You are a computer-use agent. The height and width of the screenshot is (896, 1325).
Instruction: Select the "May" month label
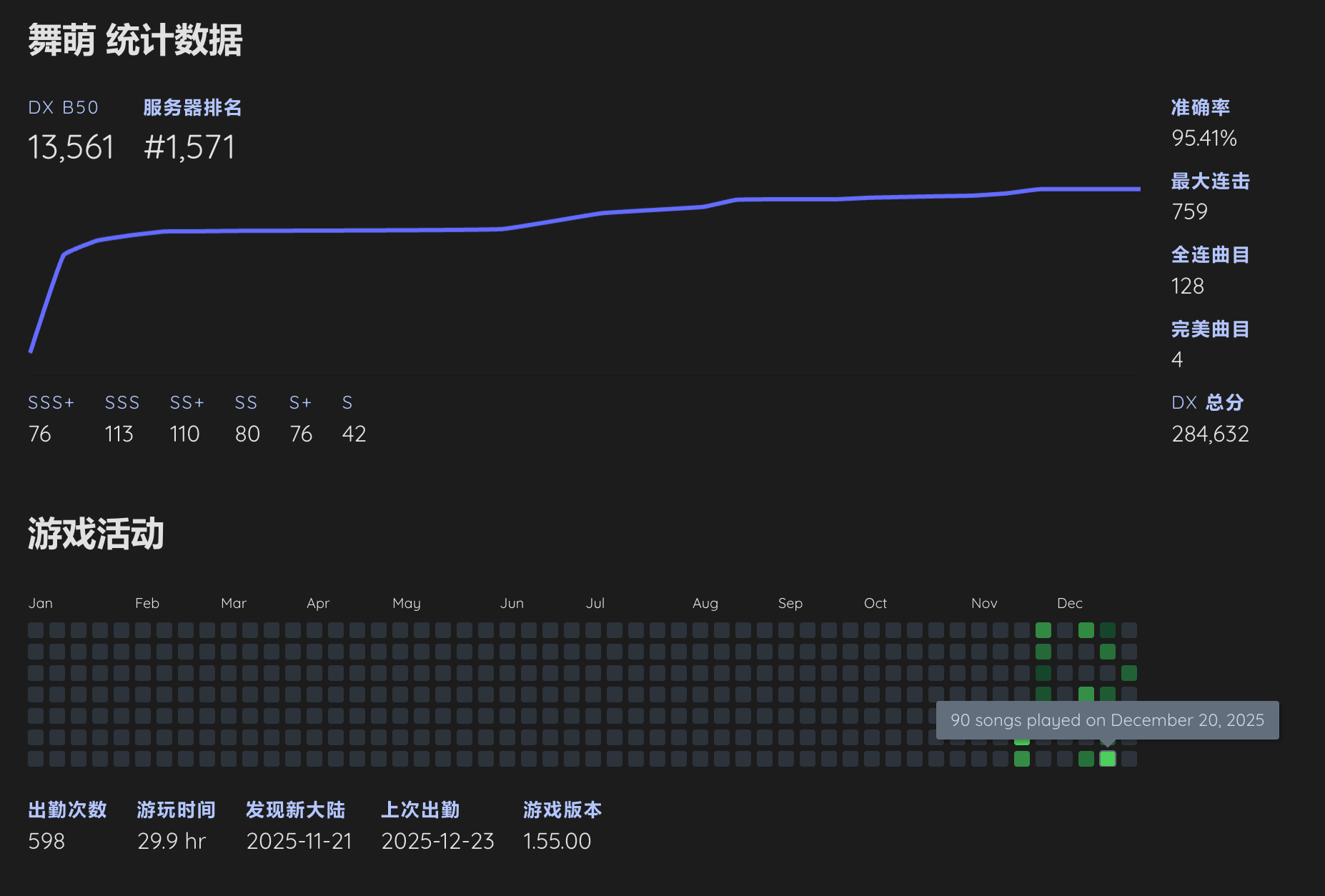point(407,603)
